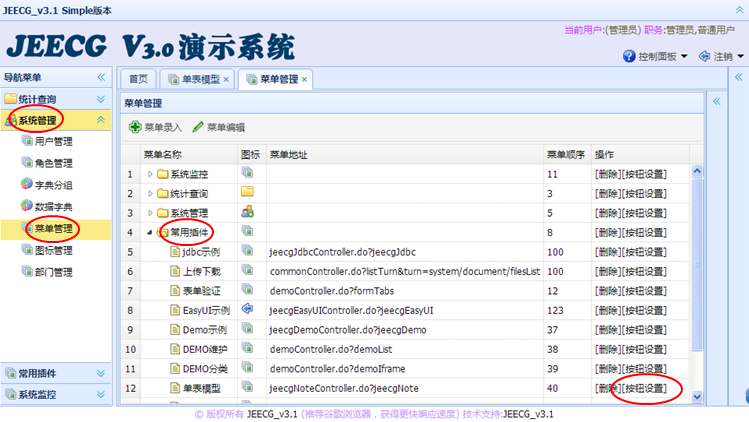Click the icon in the 表单验证 row's 图标 column

pyautogui.click(x=247, y=290)
